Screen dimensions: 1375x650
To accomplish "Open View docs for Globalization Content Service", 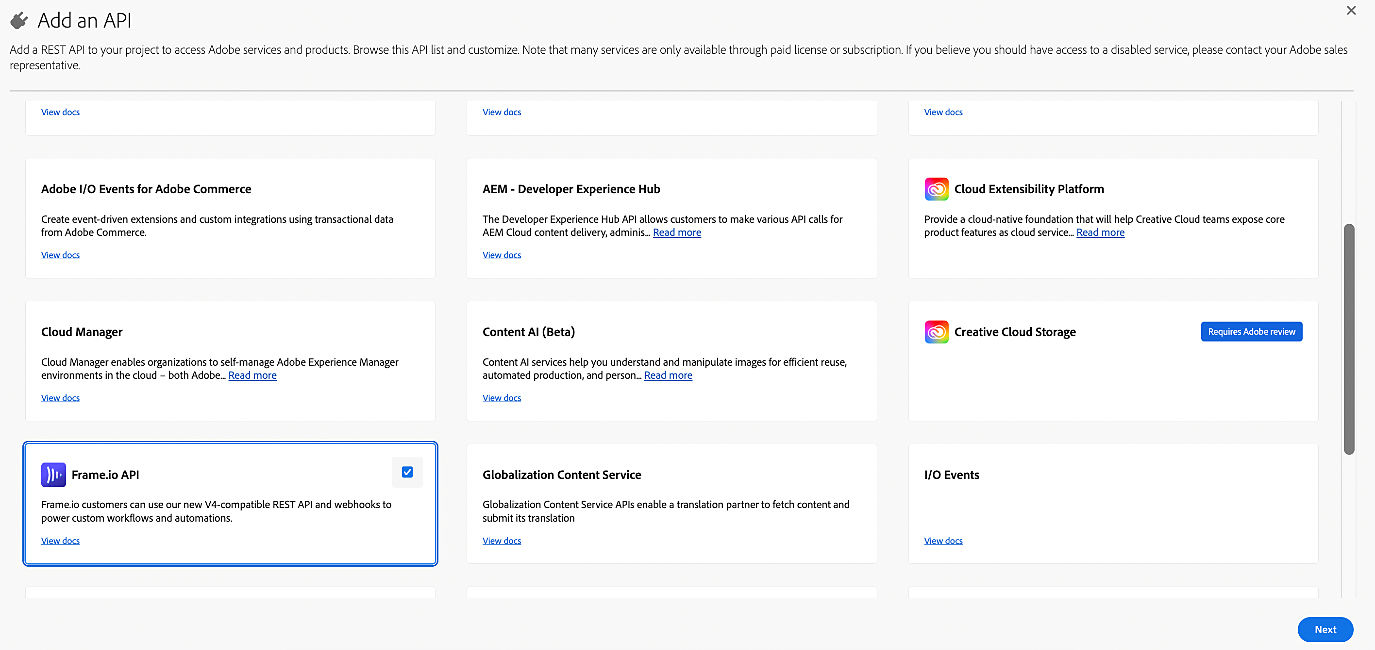I will pyautogui.click(x=502, y=541).
